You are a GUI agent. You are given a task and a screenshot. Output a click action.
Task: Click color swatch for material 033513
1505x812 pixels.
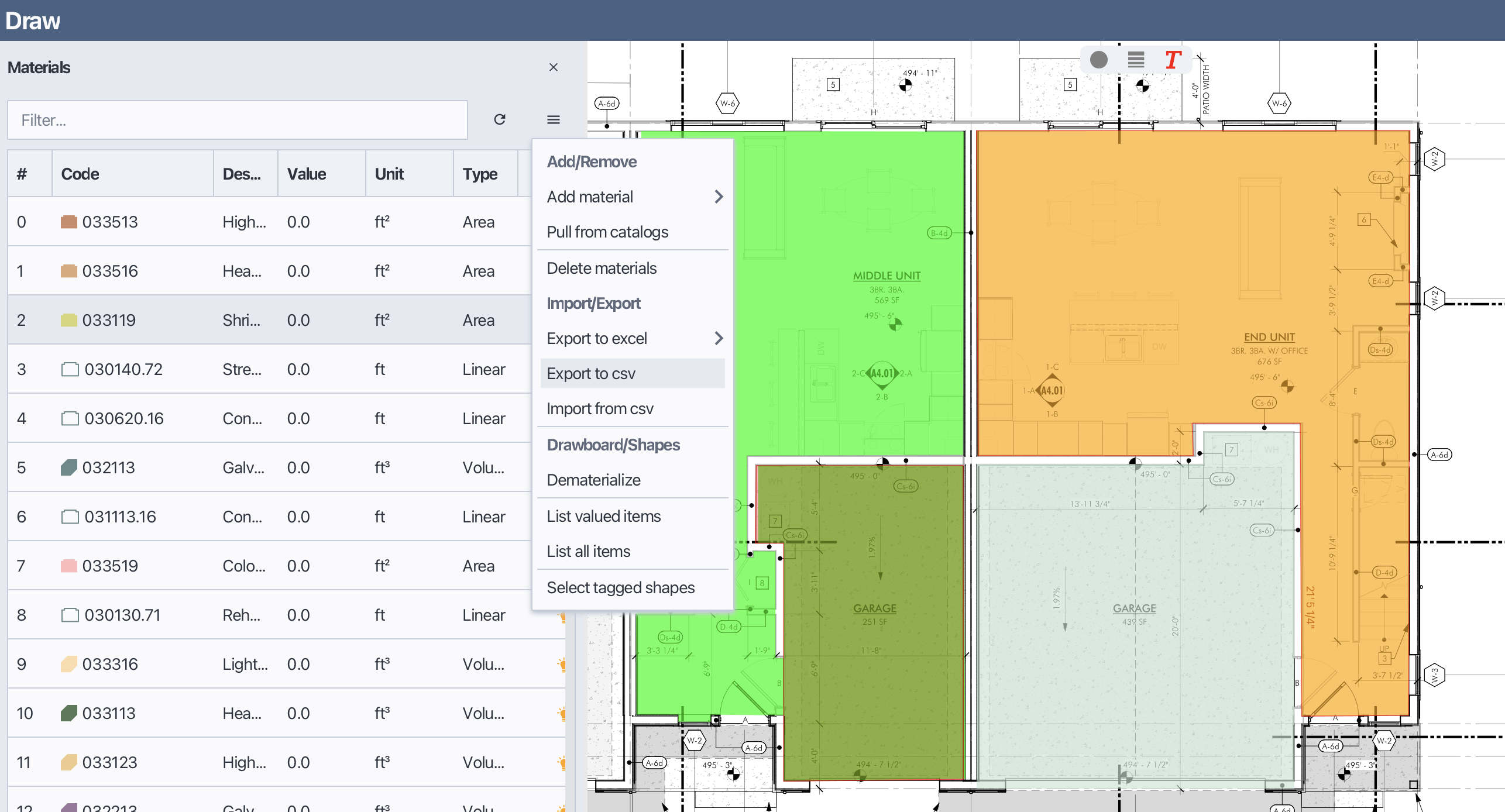pos(68,222)
